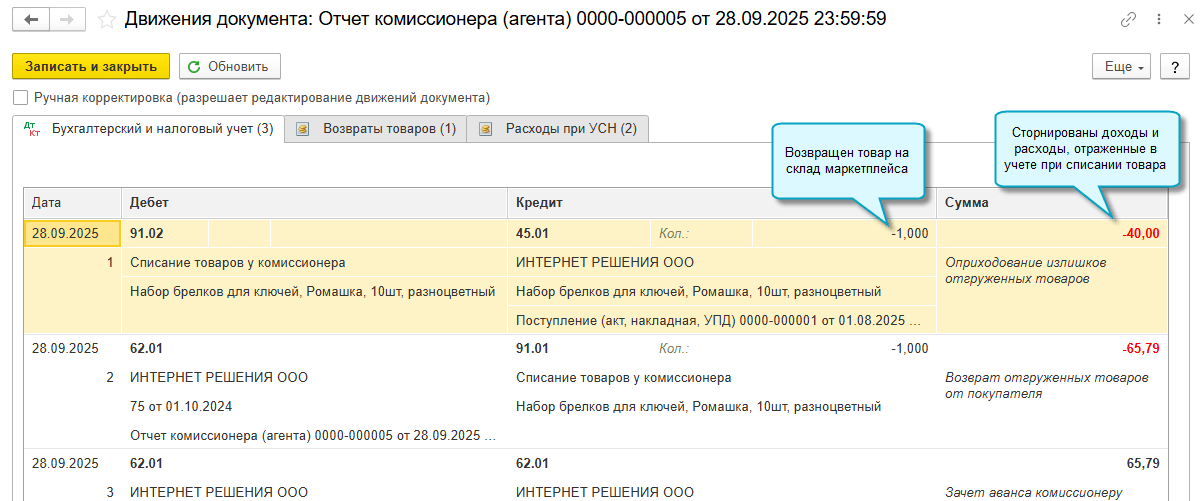Click the register icon on Возвраты товаров tab
The image size is (1204, 501).
pyautogui.click(x=303, y=129)
